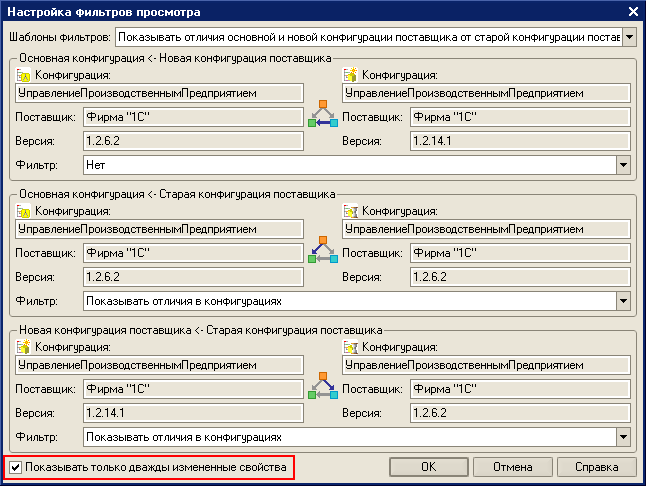Click left Версия field 1.2.6.2 in first group
646x486 pixels.
[x=193, y=141]
